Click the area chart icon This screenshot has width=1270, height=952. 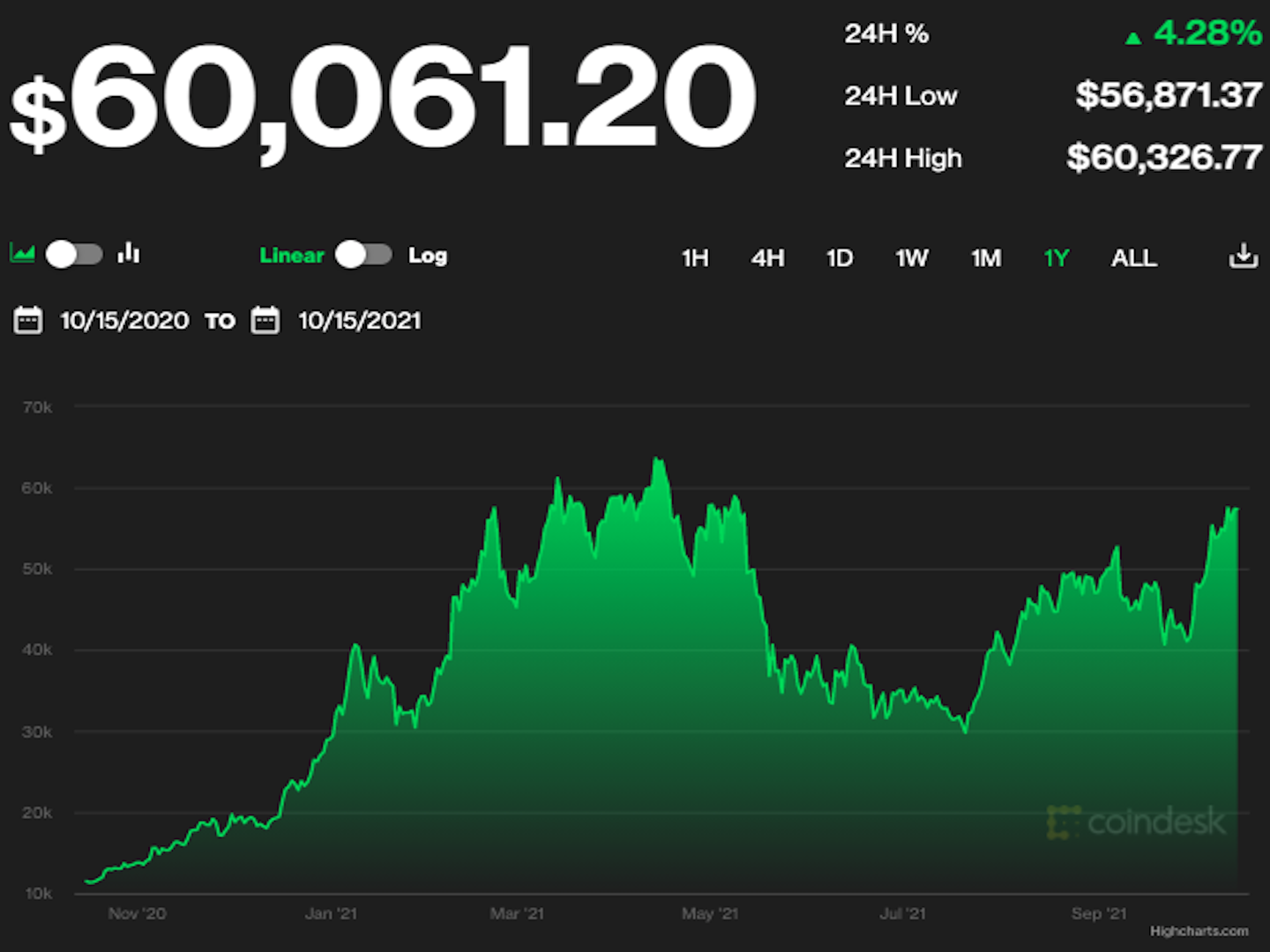click(x=22, y=254)
